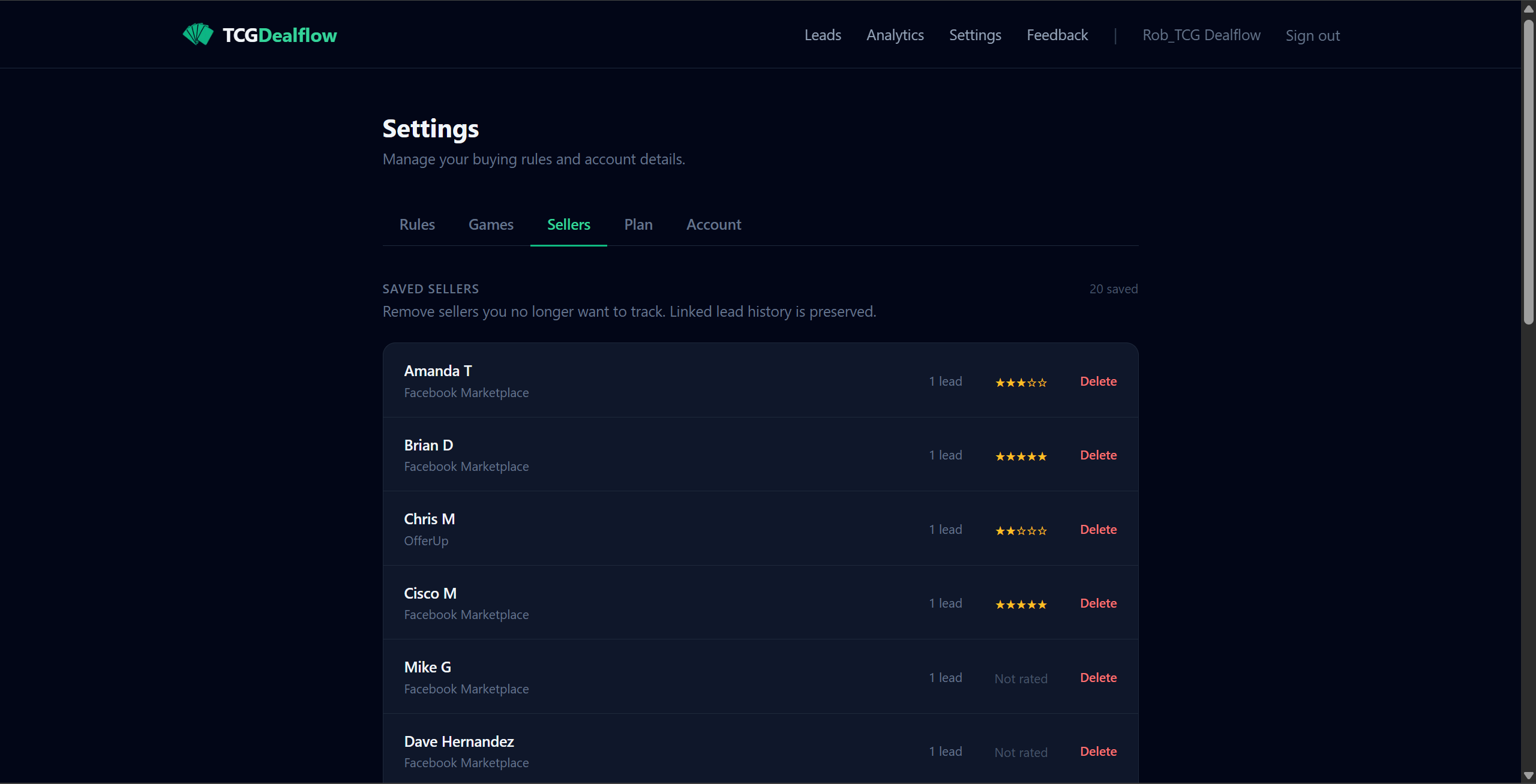The height and width of the screenshot is (784, 1536).
Task: Click the '20 saved' counter
Action: (x=1114, y=289)
